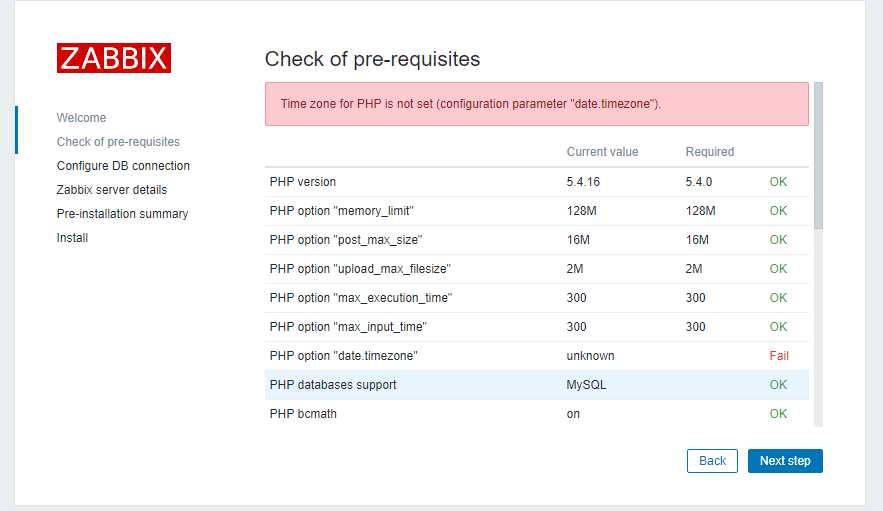Click the Required column header

[x=710, y=152]
